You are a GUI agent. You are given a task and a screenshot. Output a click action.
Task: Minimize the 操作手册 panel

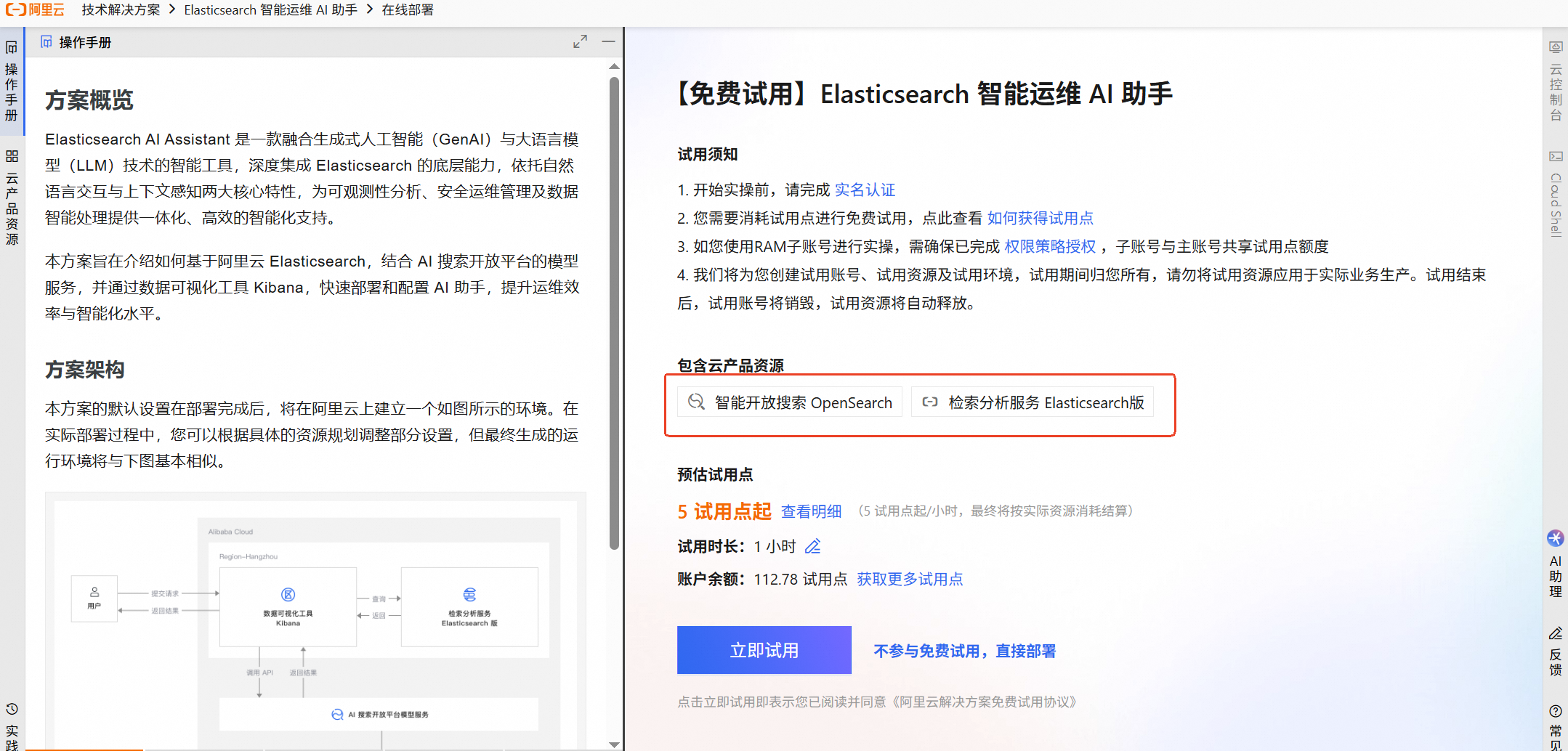point(608,42)
